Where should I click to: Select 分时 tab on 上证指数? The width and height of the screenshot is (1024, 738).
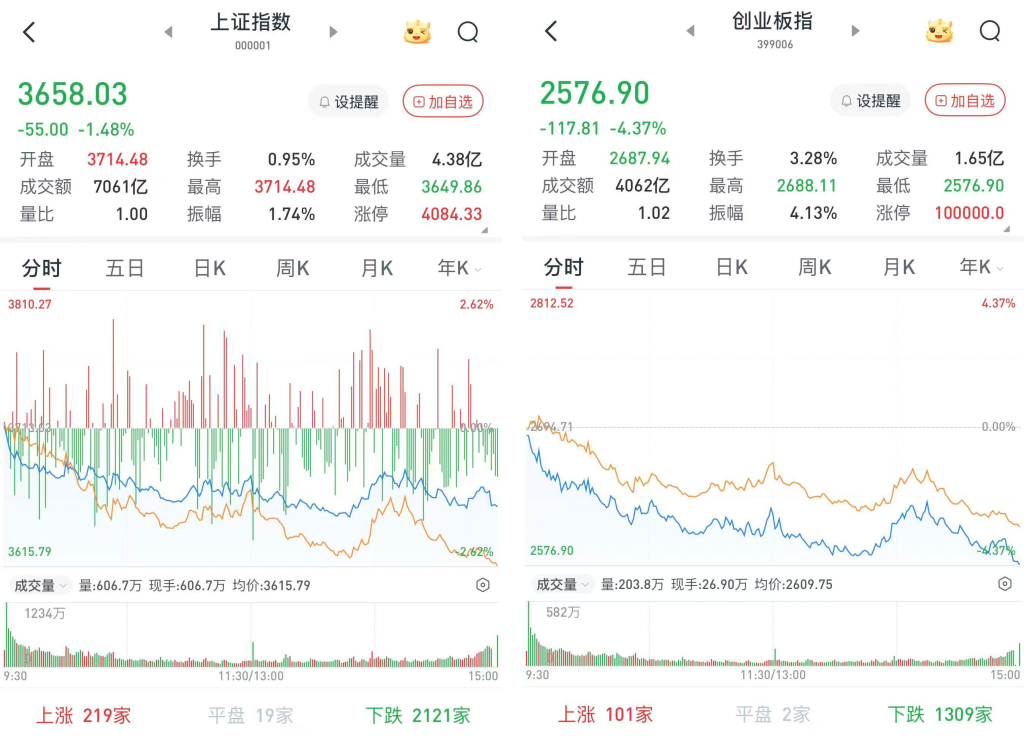pyautogui.click(x=41, y=268)
